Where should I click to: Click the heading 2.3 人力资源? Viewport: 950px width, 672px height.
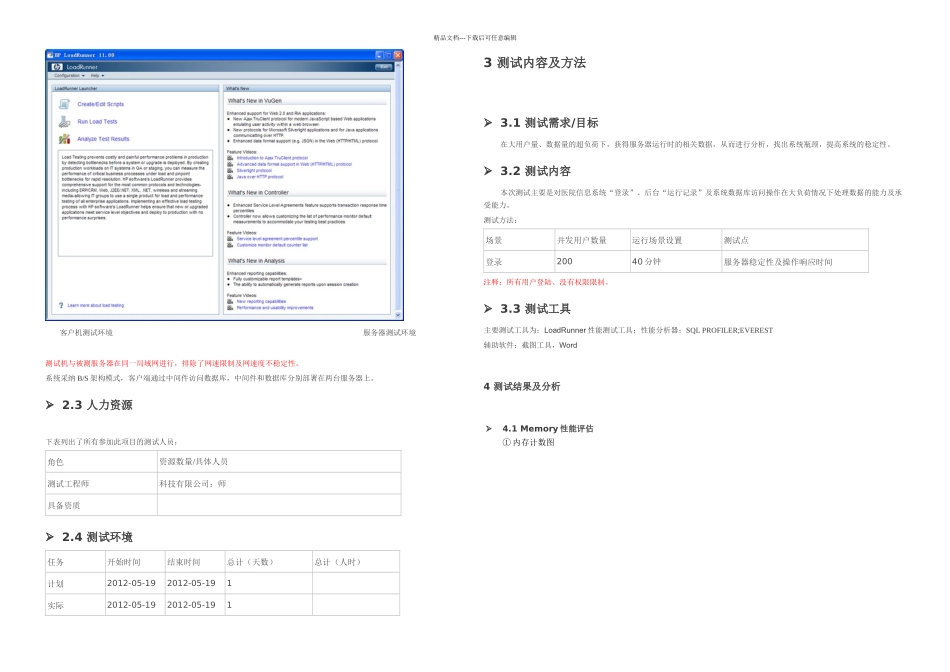click(97, 405)
